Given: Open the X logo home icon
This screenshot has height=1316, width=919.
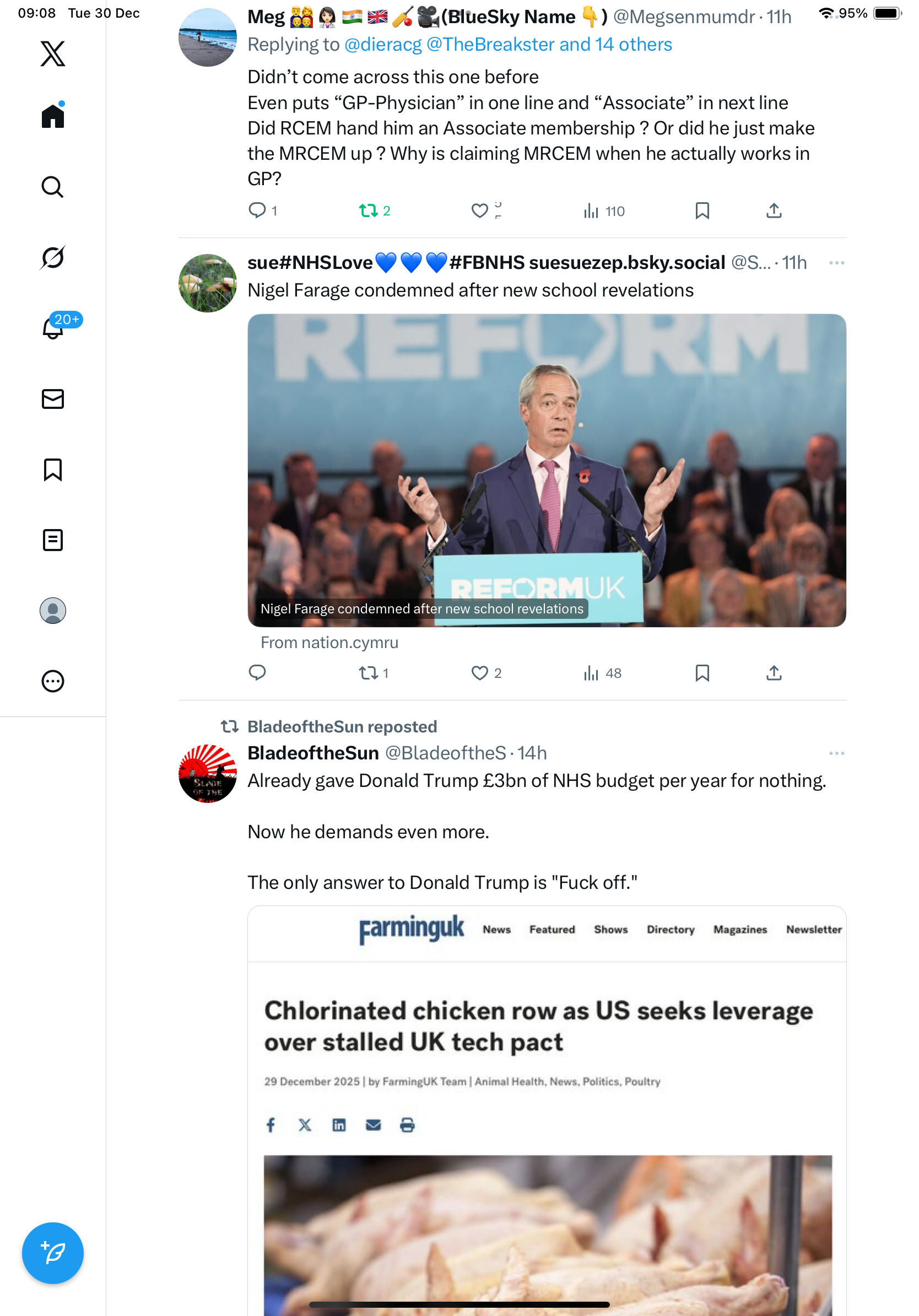Looking at the screenshot, I should 53,53.
